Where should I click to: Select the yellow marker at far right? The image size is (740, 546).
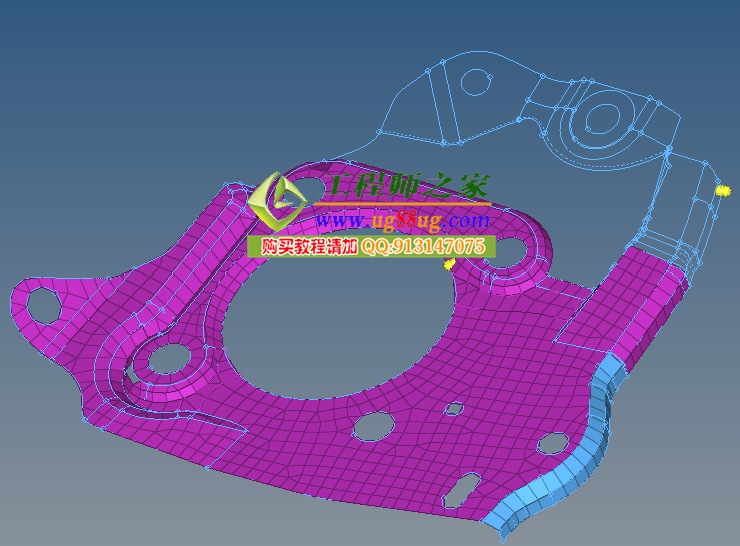[x=722, y=189]
